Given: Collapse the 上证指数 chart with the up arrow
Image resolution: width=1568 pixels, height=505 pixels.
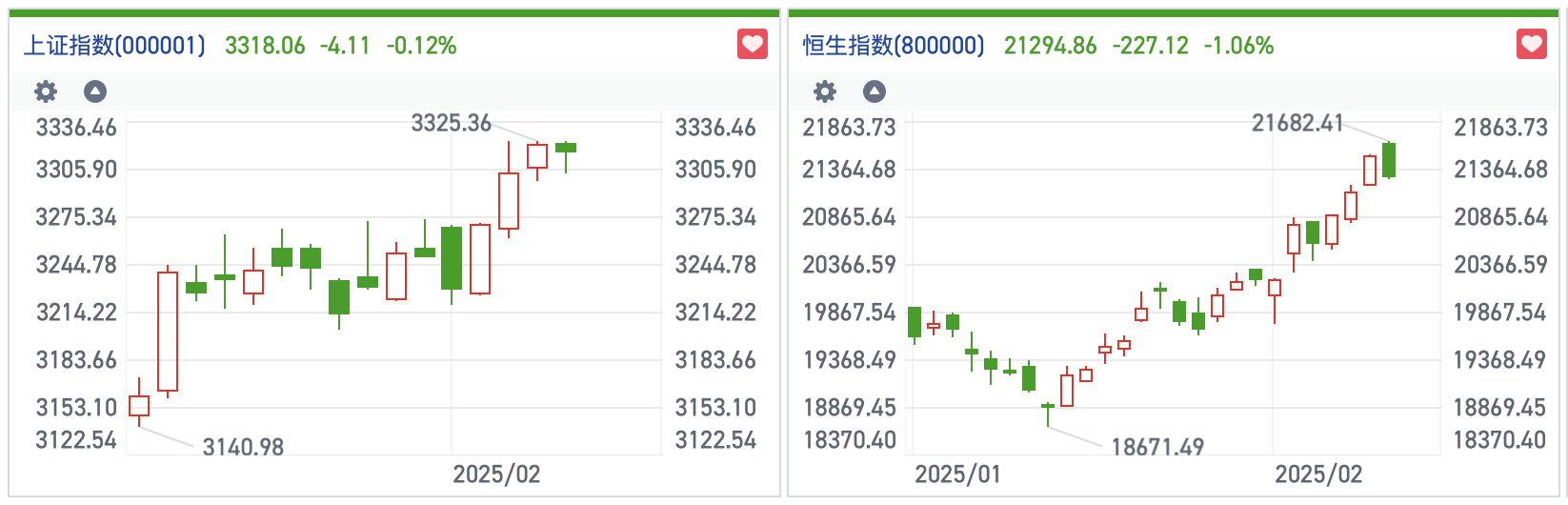Looking at the screenshot, I should [x=95, y=91].
